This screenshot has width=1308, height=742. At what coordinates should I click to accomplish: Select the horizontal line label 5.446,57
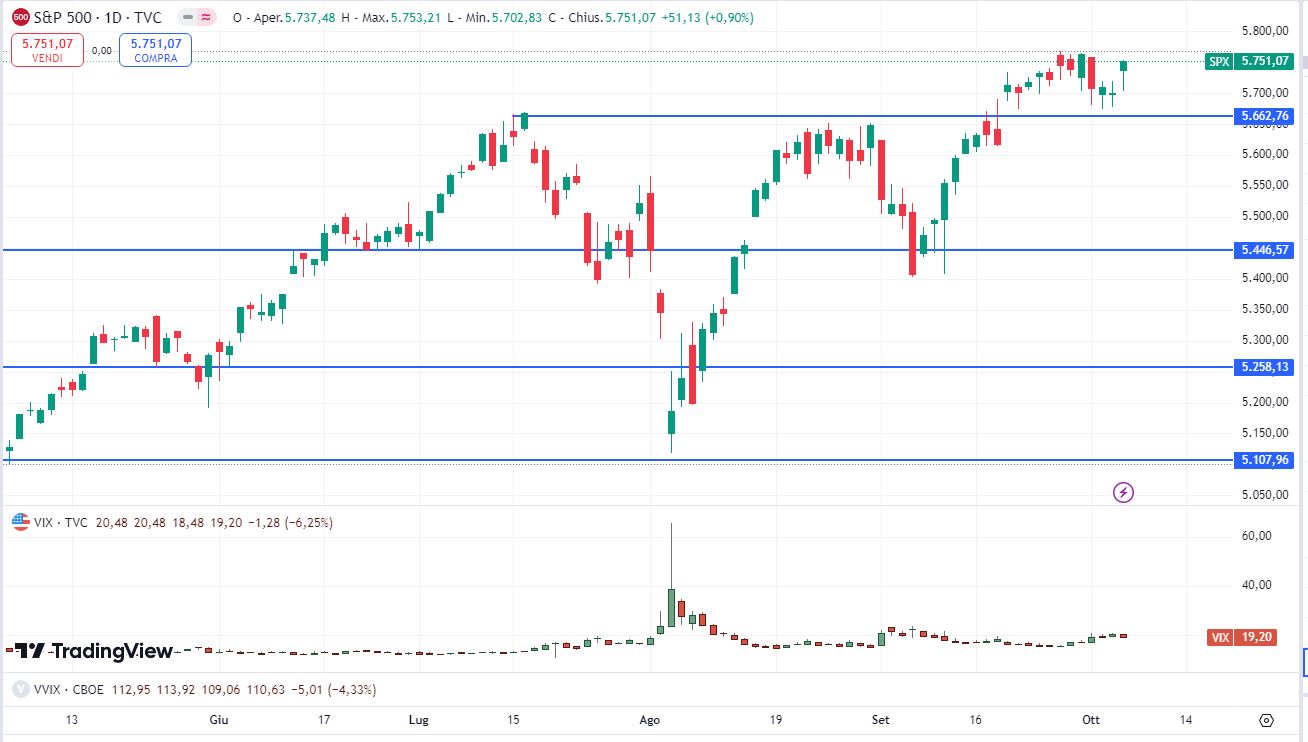(x=1265, y=250)
